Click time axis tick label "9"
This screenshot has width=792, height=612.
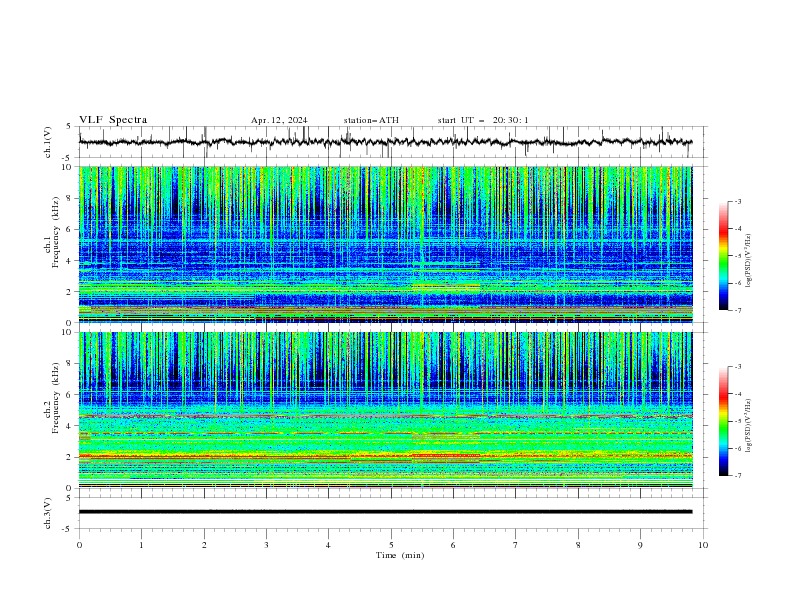pyautogui.click(x=640, y=545)
